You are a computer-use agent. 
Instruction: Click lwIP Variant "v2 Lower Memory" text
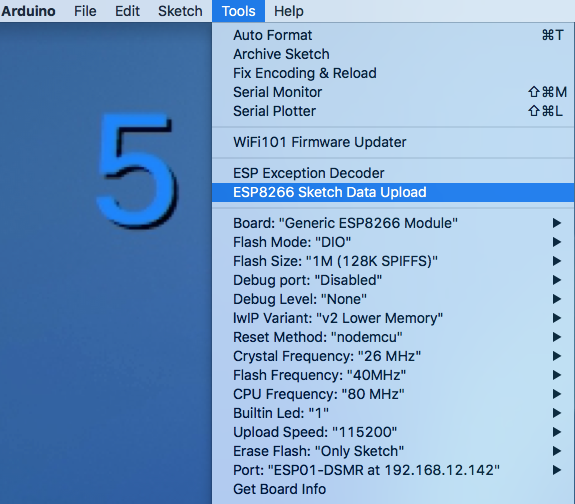click(338, 318)
